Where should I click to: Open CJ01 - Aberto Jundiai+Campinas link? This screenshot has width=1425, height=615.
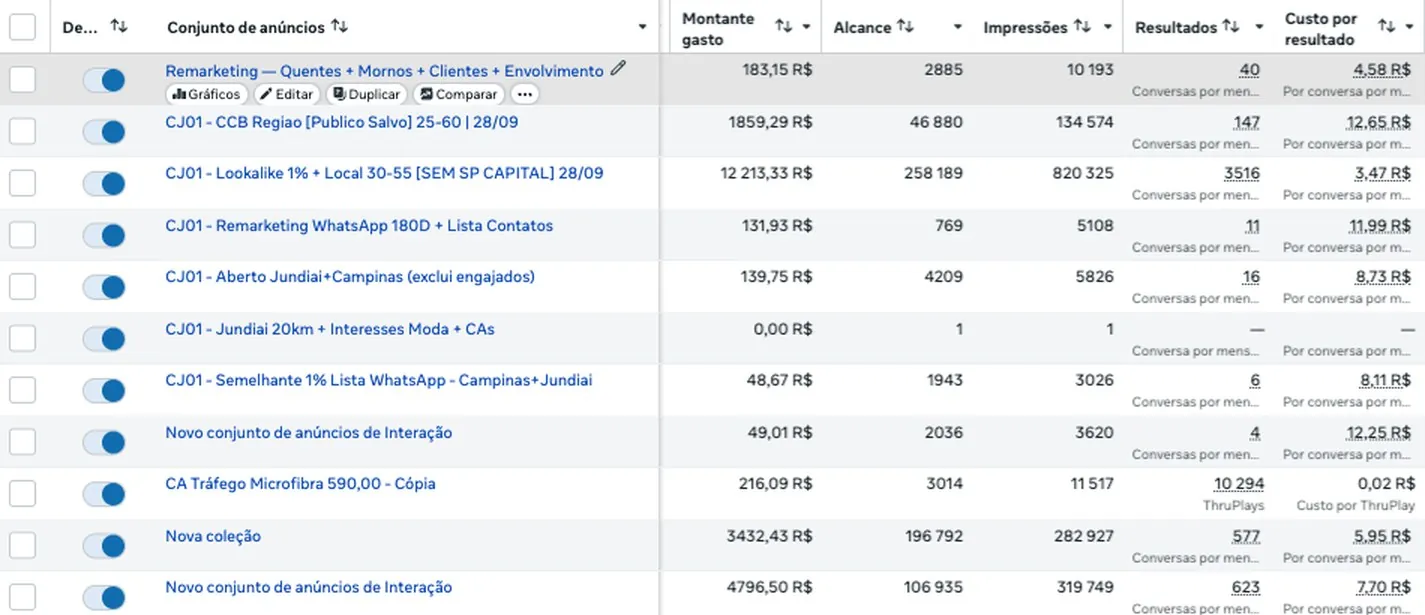[x=350, y=277]
